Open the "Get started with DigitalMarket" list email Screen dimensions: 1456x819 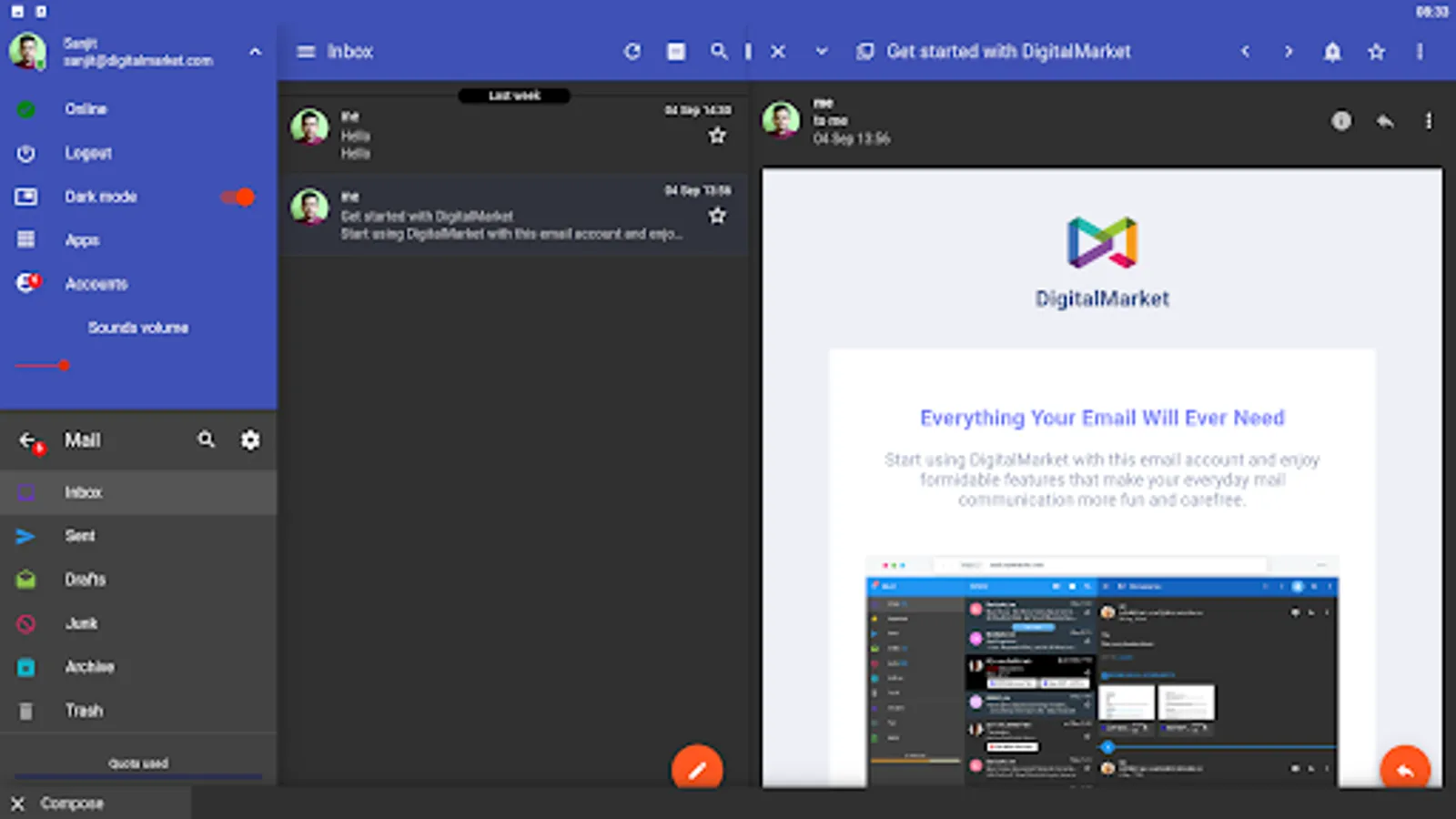coord(513,216)
